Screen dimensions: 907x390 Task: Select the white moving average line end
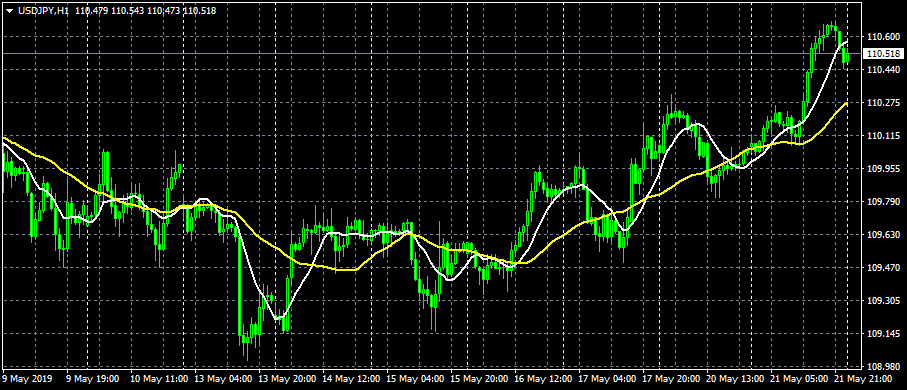(x=847, y=42)
